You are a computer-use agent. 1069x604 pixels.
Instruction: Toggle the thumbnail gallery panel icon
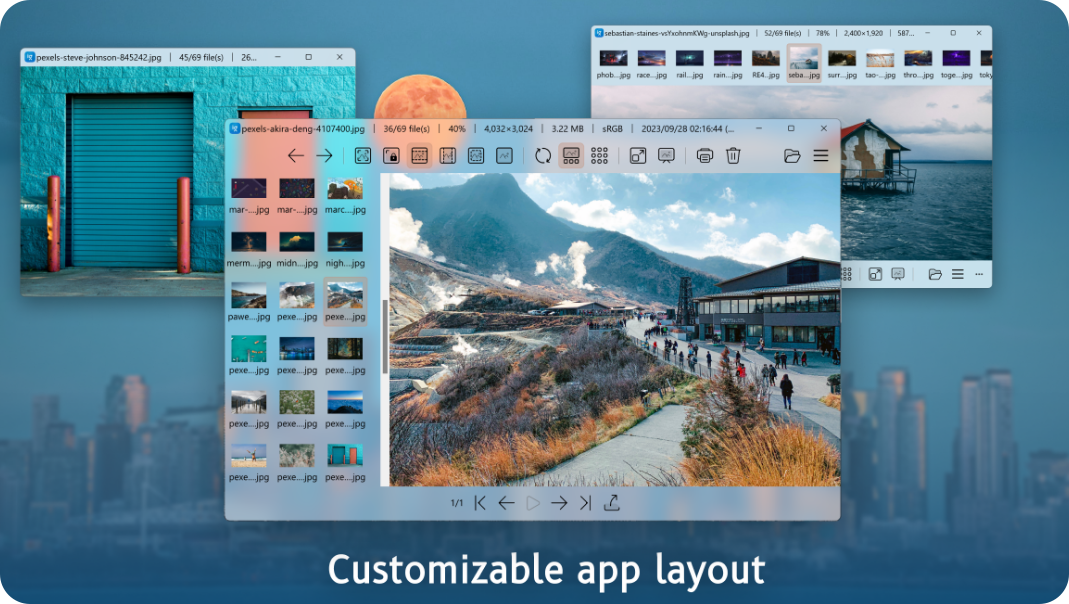pos(571,155)
